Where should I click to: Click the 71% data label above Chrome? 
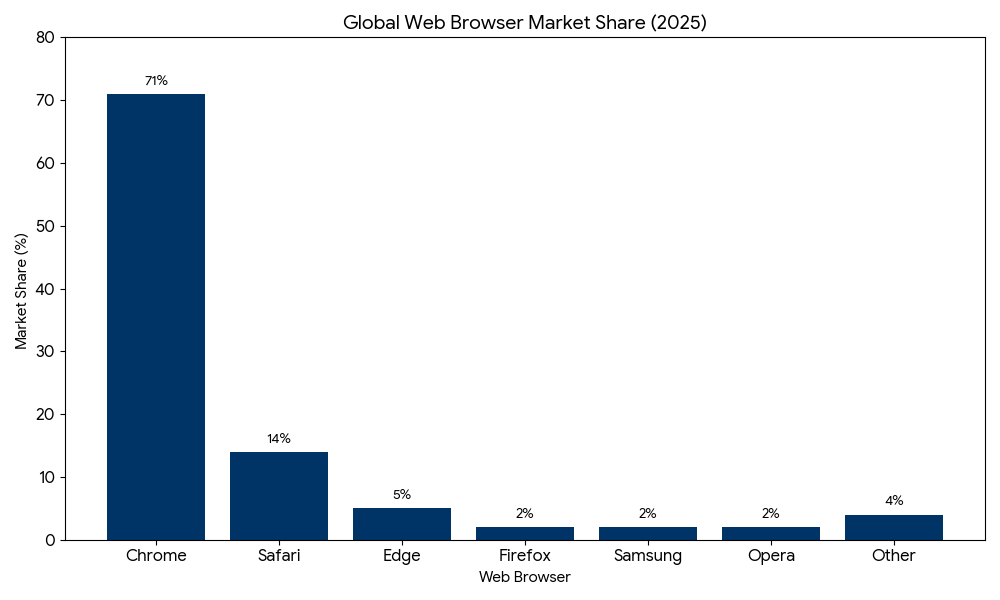(x=156, y=81)
